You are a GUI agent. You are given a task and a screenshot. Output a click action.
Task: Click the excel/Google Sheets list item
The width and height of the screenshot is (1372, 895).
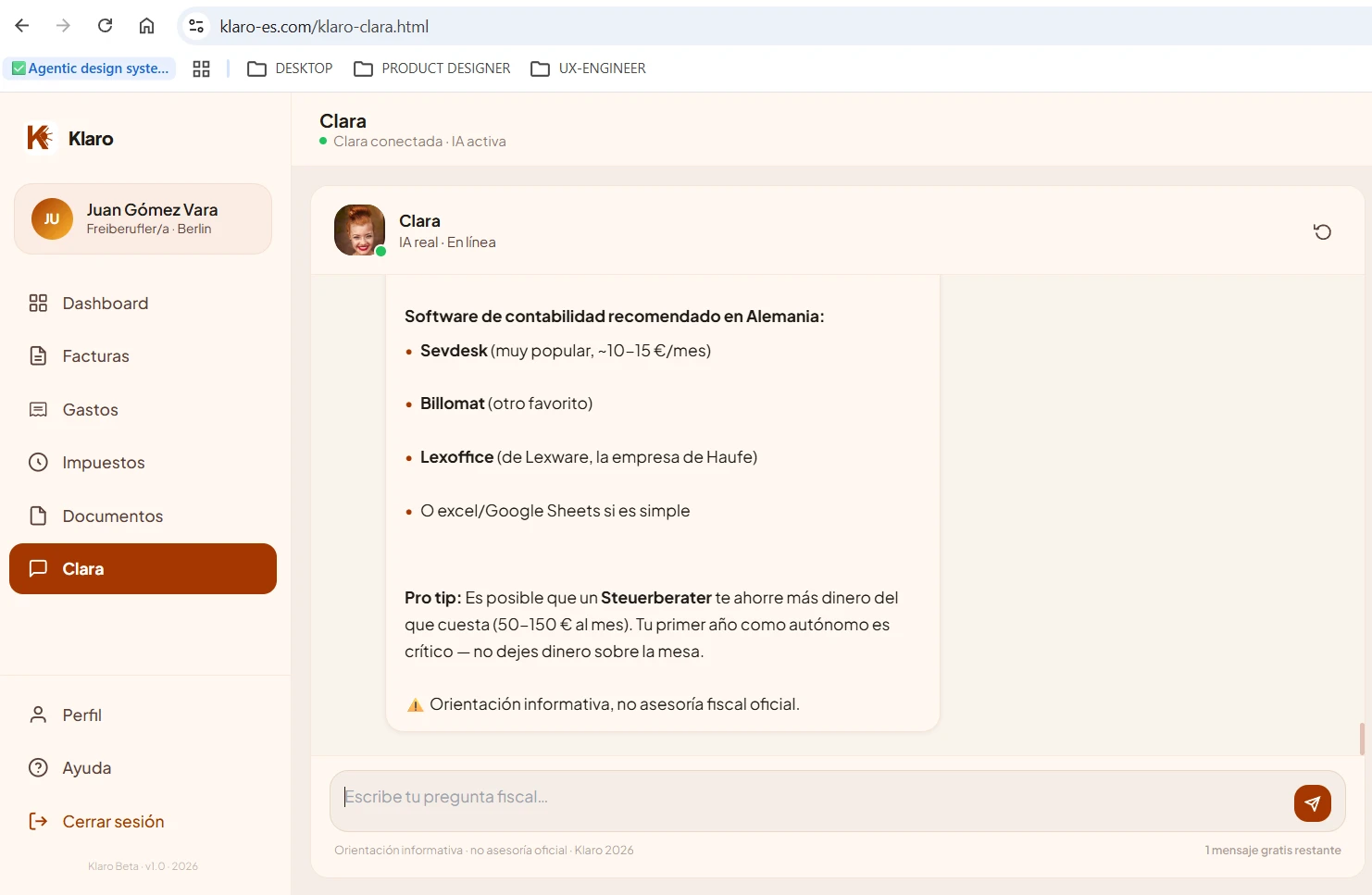coord(555,511)
